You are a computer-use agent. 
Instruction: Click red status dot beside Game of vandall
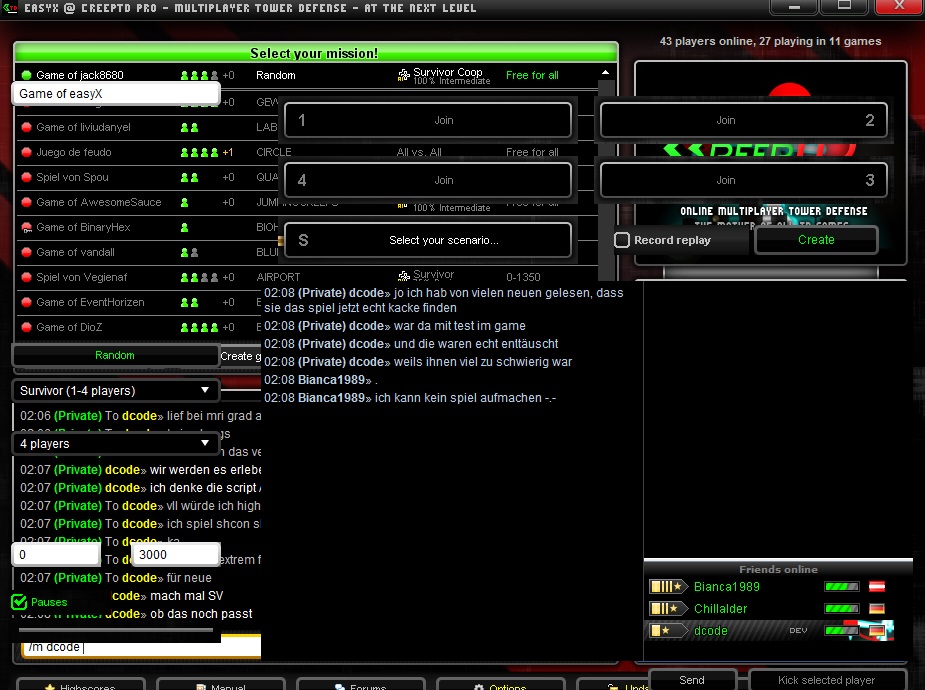(x=27, y=252)
